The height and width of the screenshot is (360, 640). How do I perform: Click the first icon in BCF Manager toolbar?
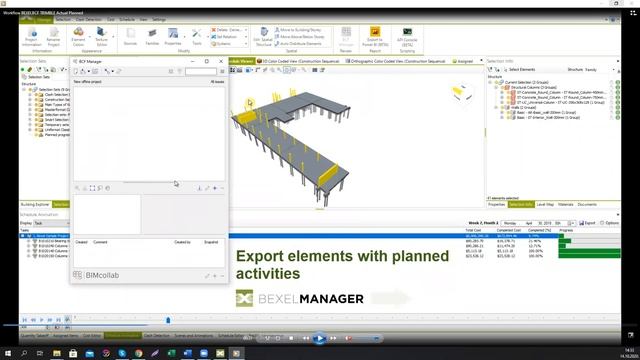[x=76, y=71]
